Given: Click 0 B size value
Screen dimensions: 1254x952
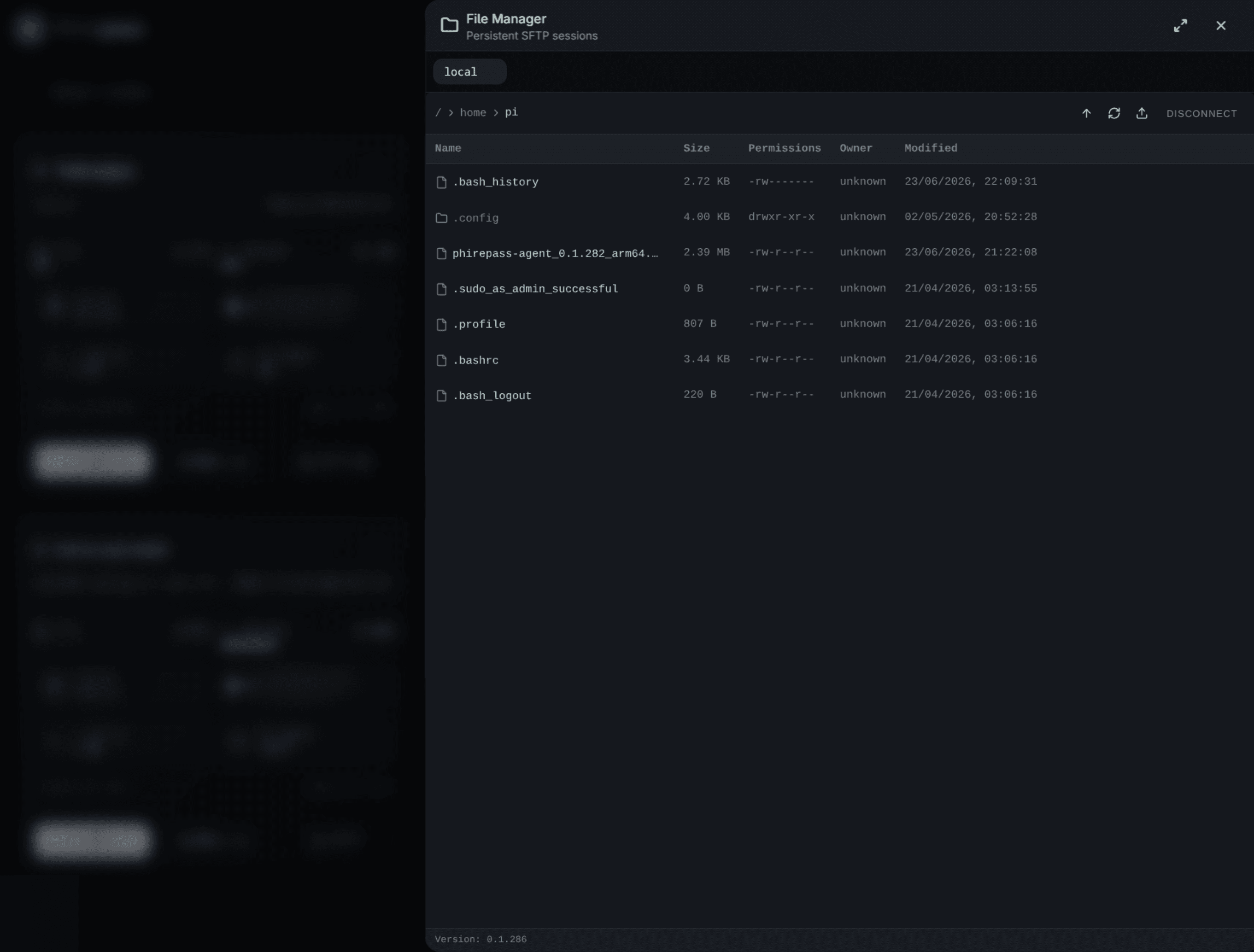Looking at the screenshot, I should (693, 288).
